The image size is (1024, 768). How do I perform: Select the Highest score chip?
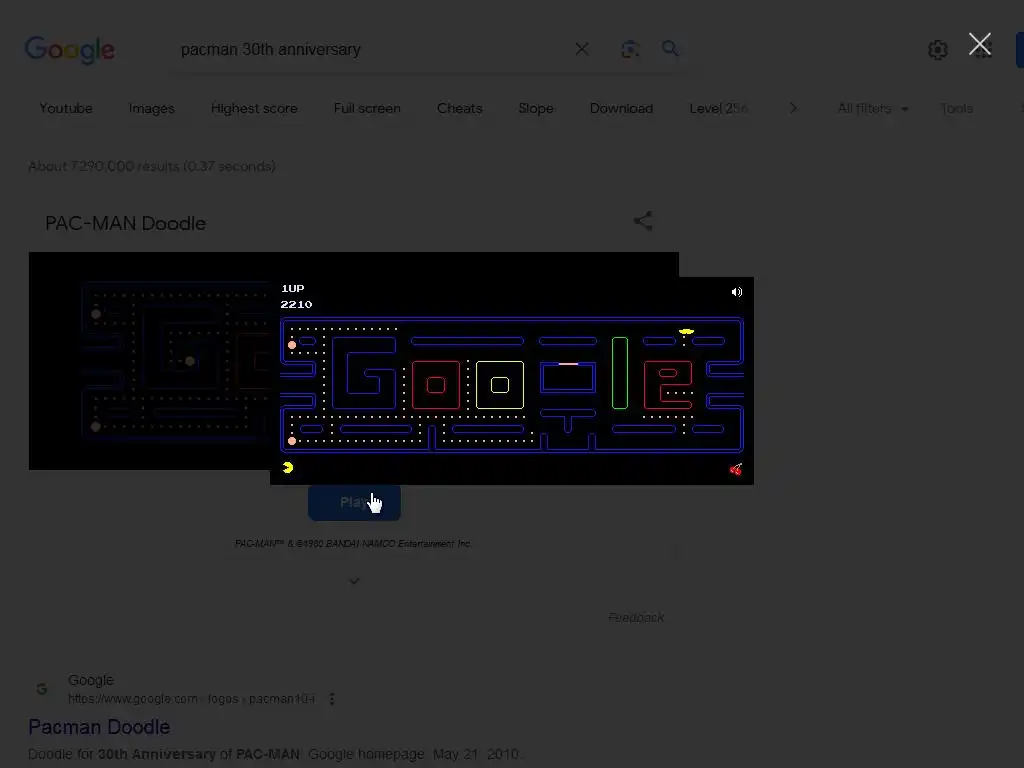point(254,108)
